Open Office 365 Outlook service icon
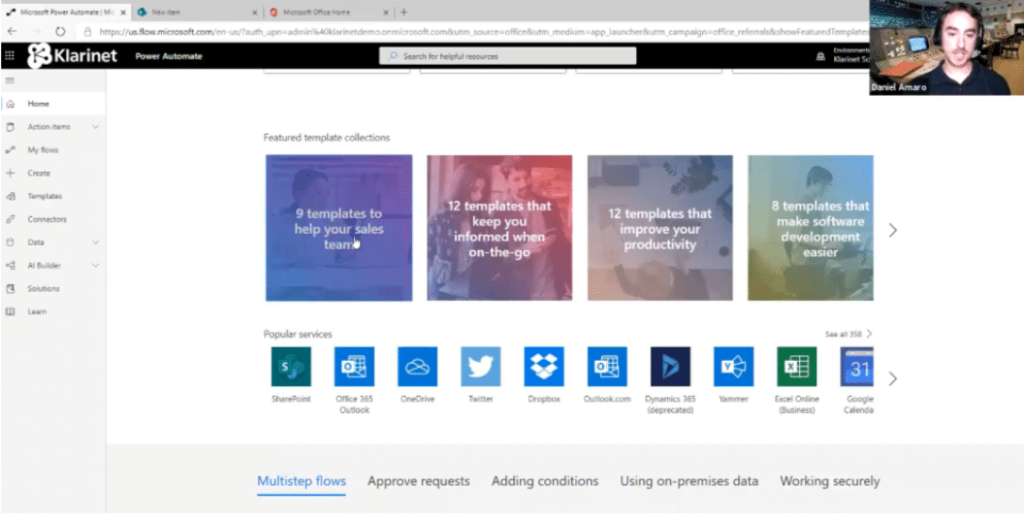1024x519 pixels. 355,366
